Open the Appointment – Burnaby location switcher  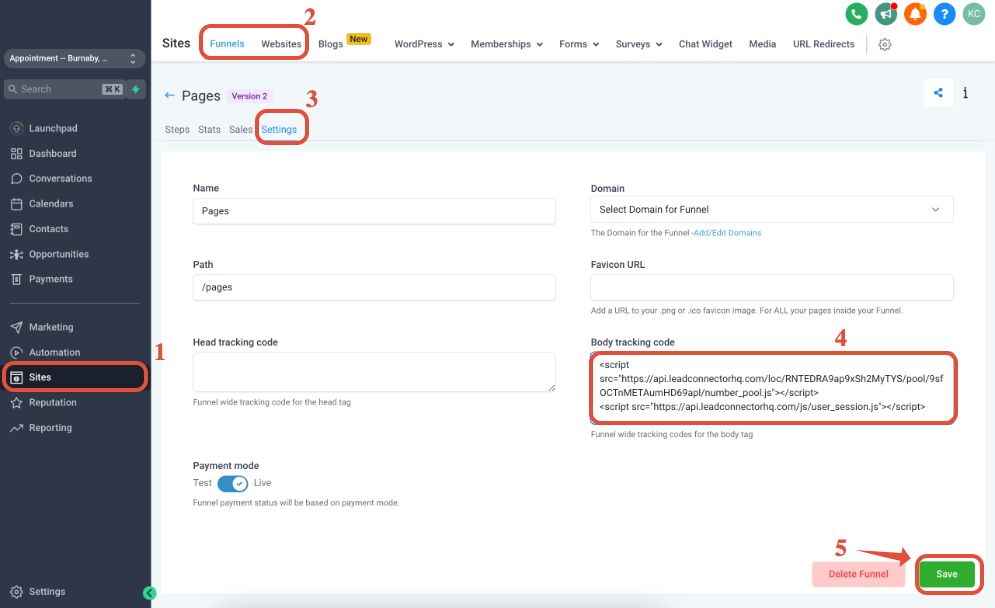pos(74,58)
